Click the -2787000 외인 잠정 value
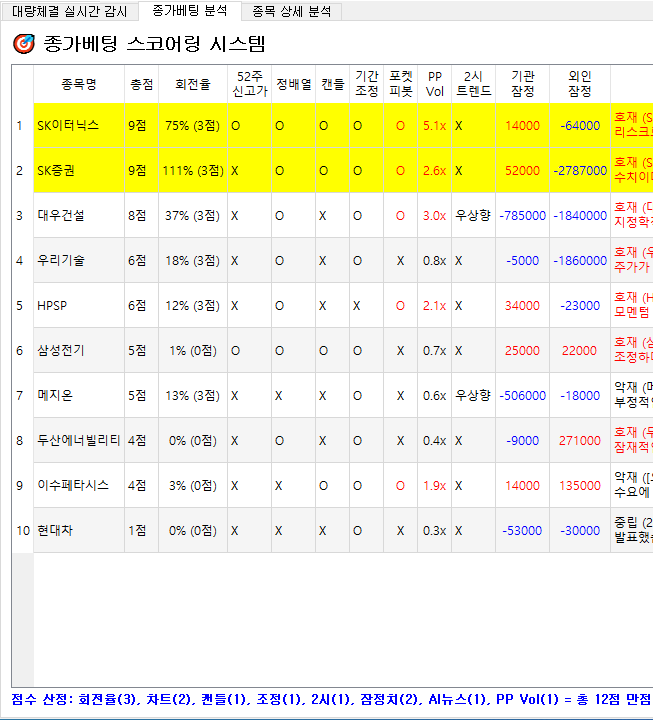 pos(580,170)
